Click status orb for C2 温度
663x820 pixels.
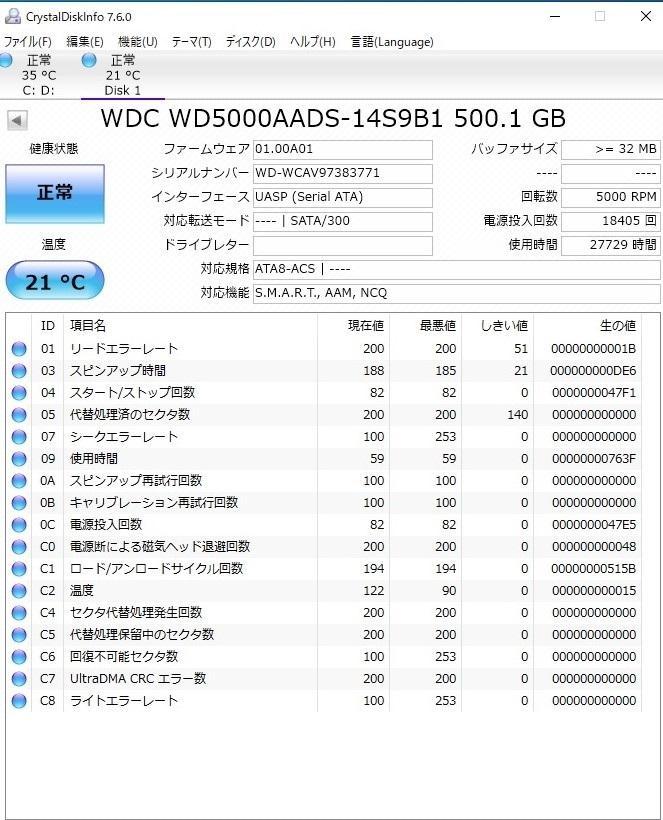coord(19,590)
